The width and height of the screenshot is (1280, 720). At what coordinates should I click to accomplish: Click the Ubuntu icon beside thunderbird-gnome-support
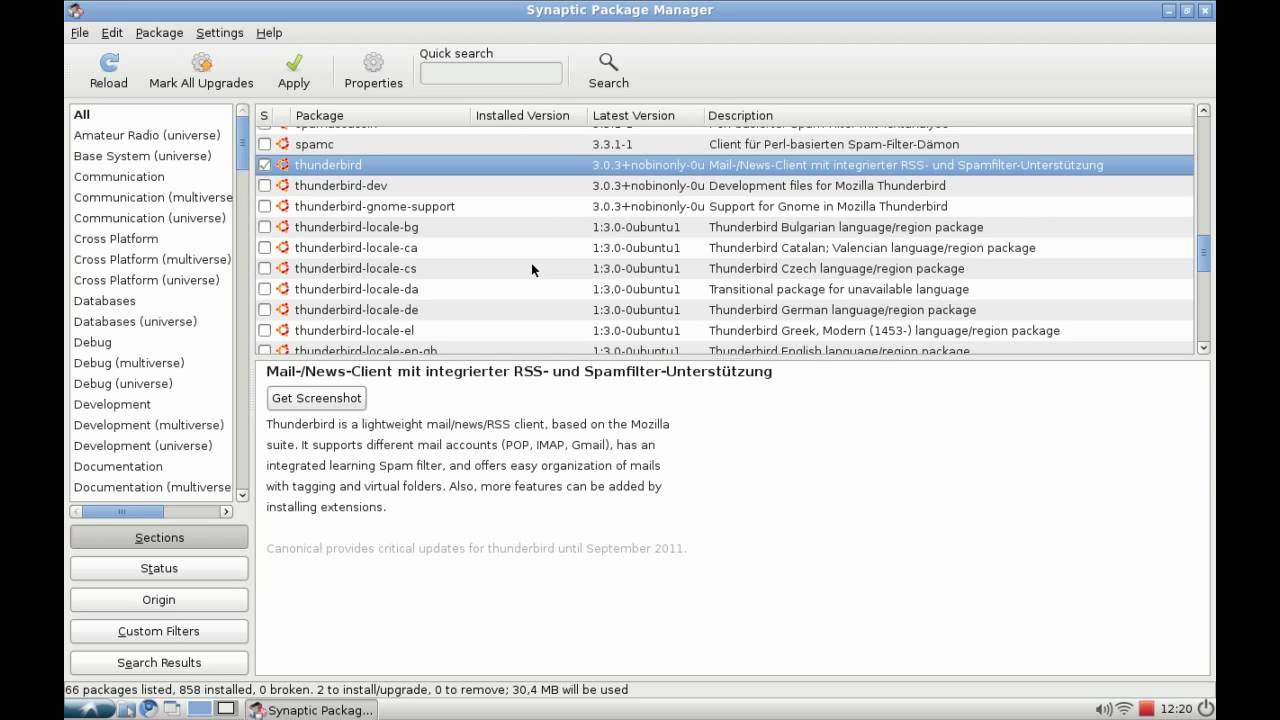click(x=283, y=206)
